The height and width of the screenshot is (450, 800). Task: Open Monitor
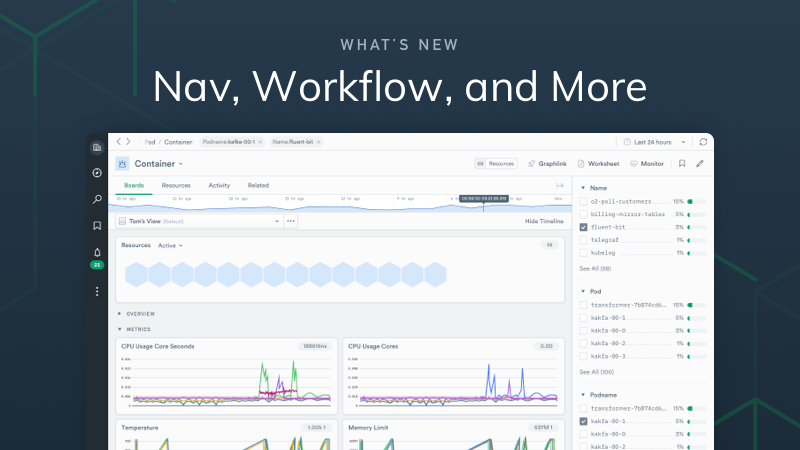point(647,164)
